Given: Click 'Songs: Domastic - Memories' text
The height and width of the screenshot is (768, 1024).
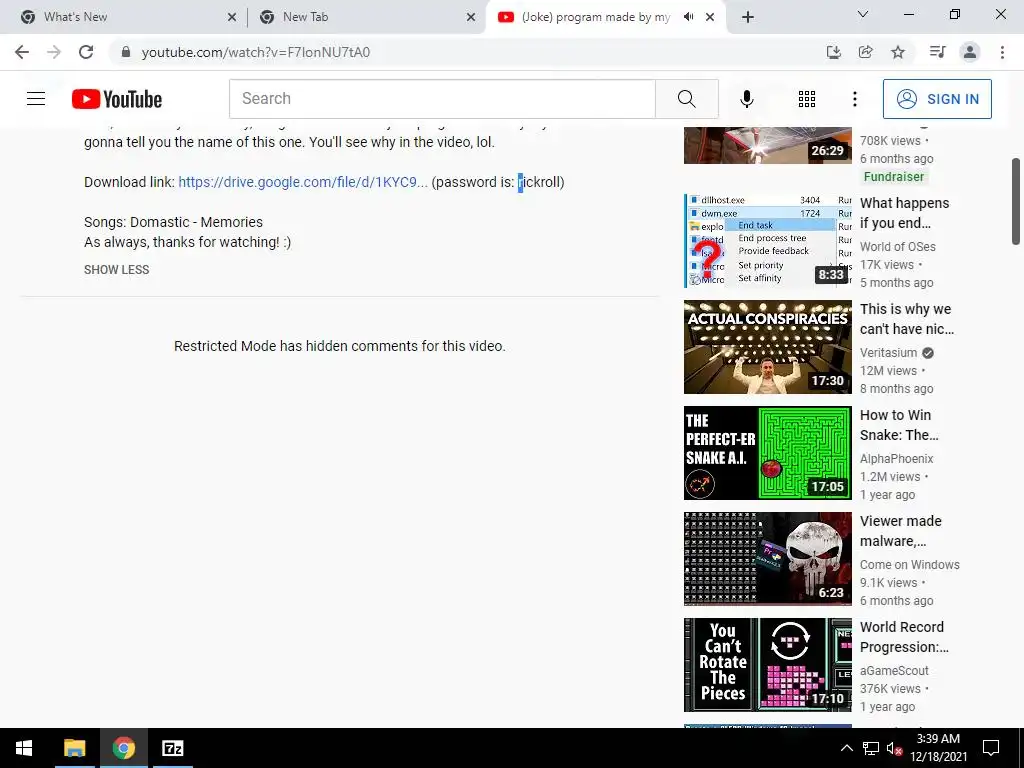Looking at the screenshot, I should 173,222.
